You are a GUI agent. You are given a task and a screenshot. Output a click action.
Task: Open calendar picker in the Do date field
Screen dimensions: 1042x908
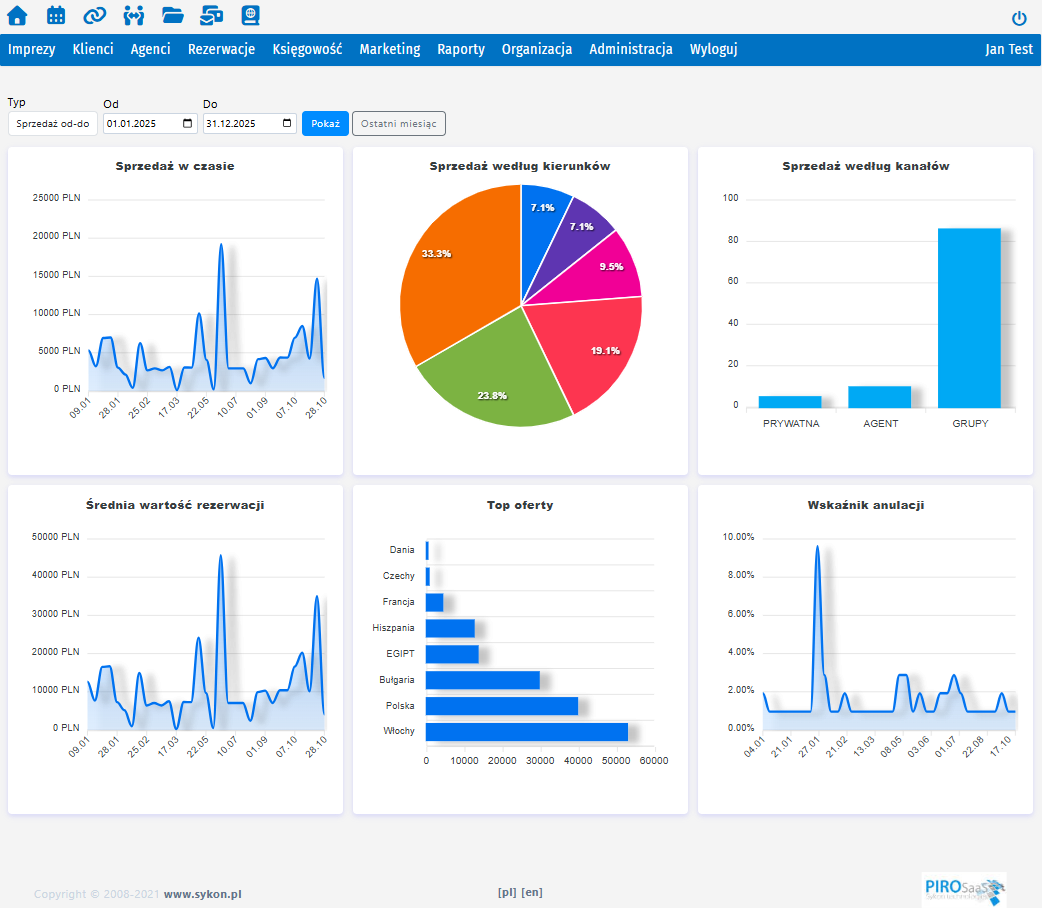click(x=288, y=124)
